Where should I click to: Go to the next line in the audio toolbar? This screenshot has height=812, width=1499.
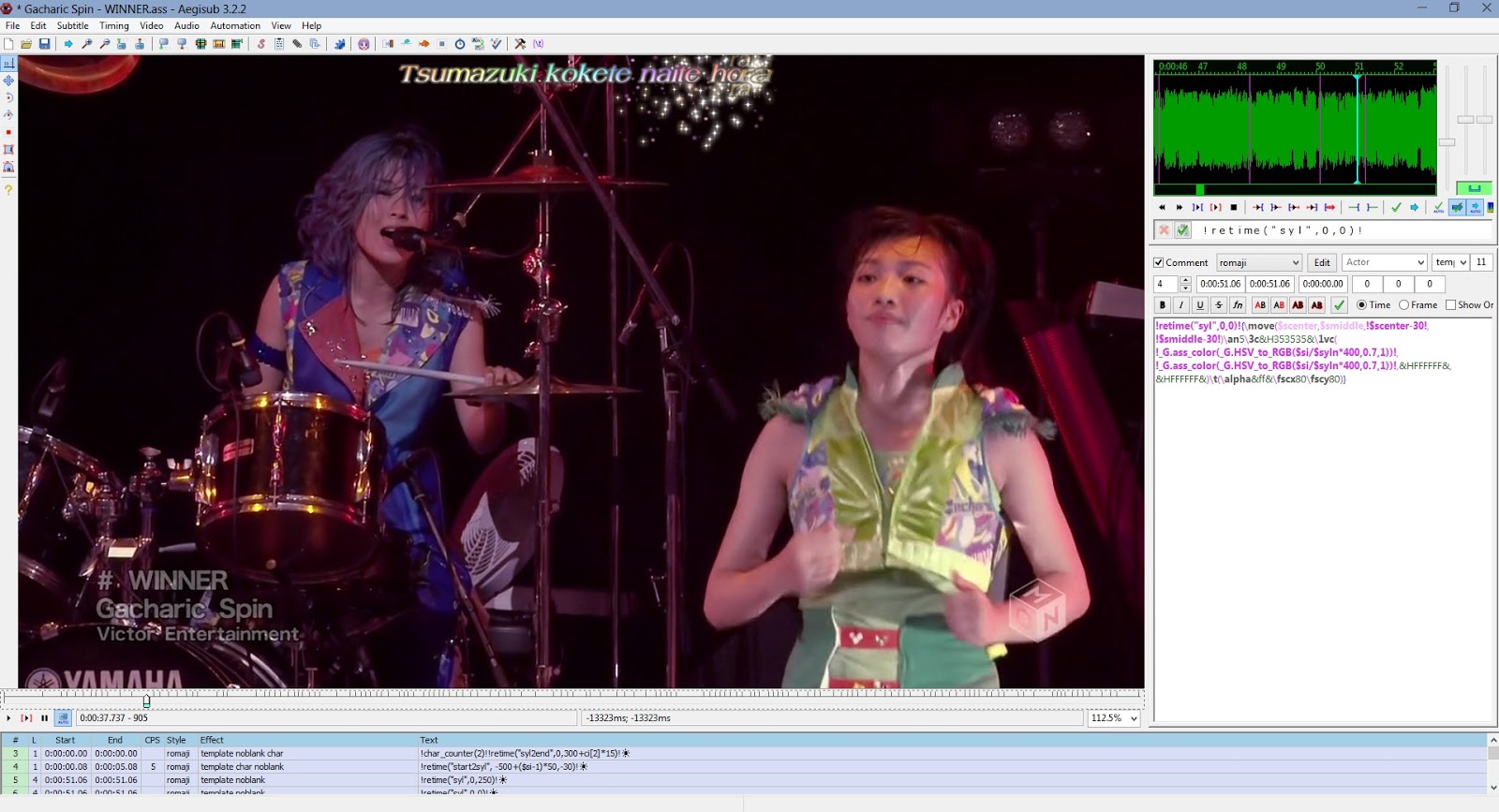pyautogui.click(x=1180, y=207)
